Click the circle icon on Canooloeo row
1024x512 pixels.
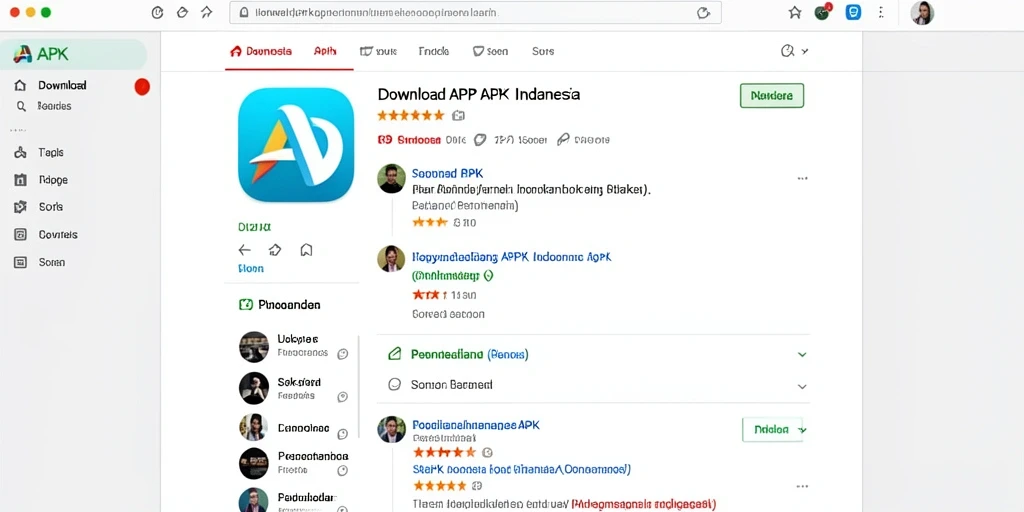pyautogui.click(x=342, y=434)
